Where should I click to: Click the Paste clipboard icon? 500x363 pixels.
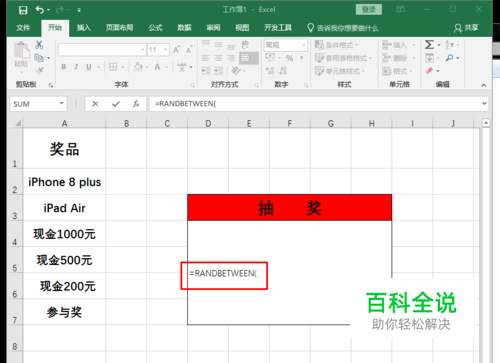coord(22,51)
